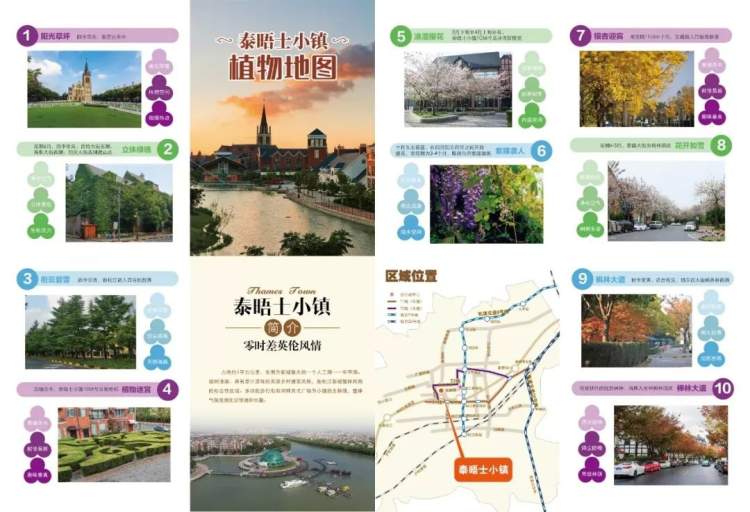
Task: Select the middle blue clover icon in section 3
Action: click(157, 332)
